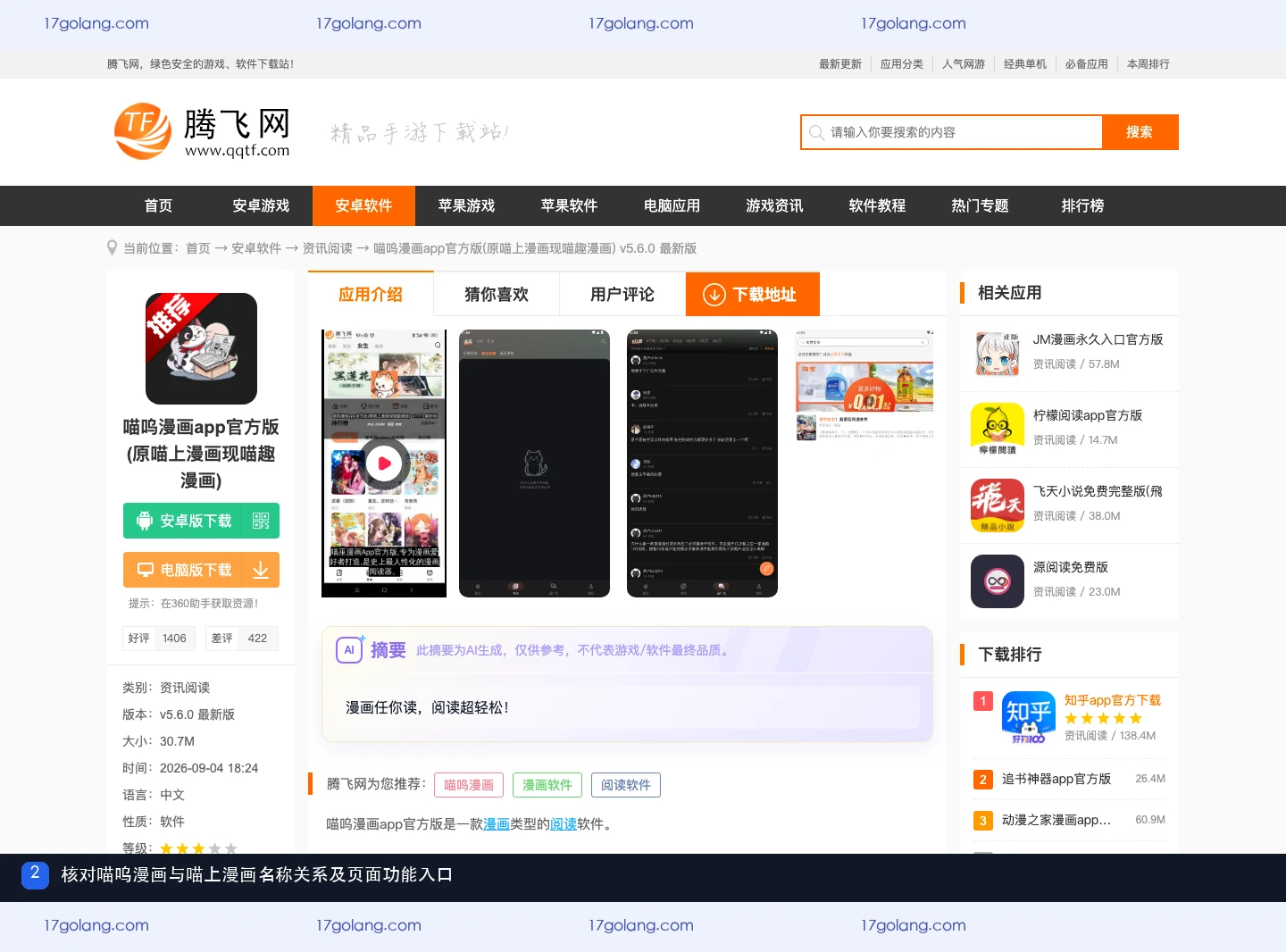Open 柠檬阅读 app icon
The width and height of the screenshot is (1286, 952).
(x=998, y=430)
